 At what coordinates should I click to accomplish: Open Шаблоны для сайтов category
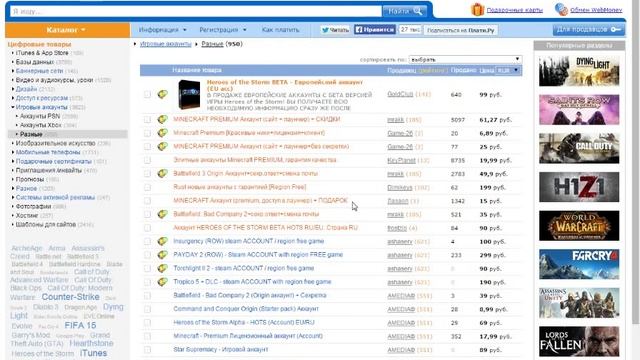pyautogui.click(x=46, y=224)
